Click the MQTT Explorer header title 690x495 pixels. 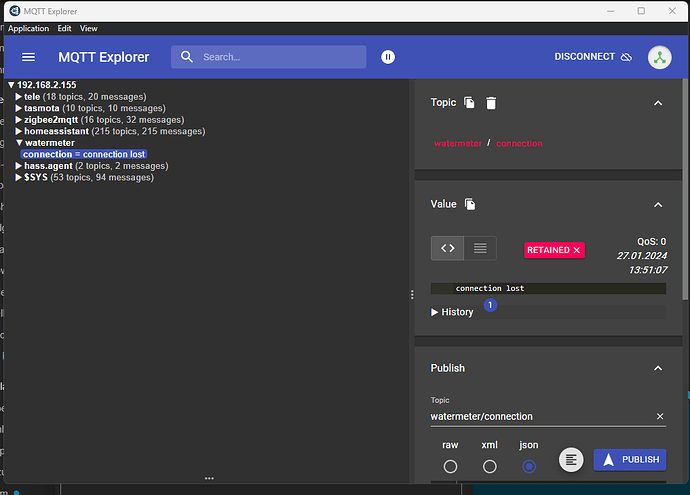pyautogui.click(x=104, y=57)
